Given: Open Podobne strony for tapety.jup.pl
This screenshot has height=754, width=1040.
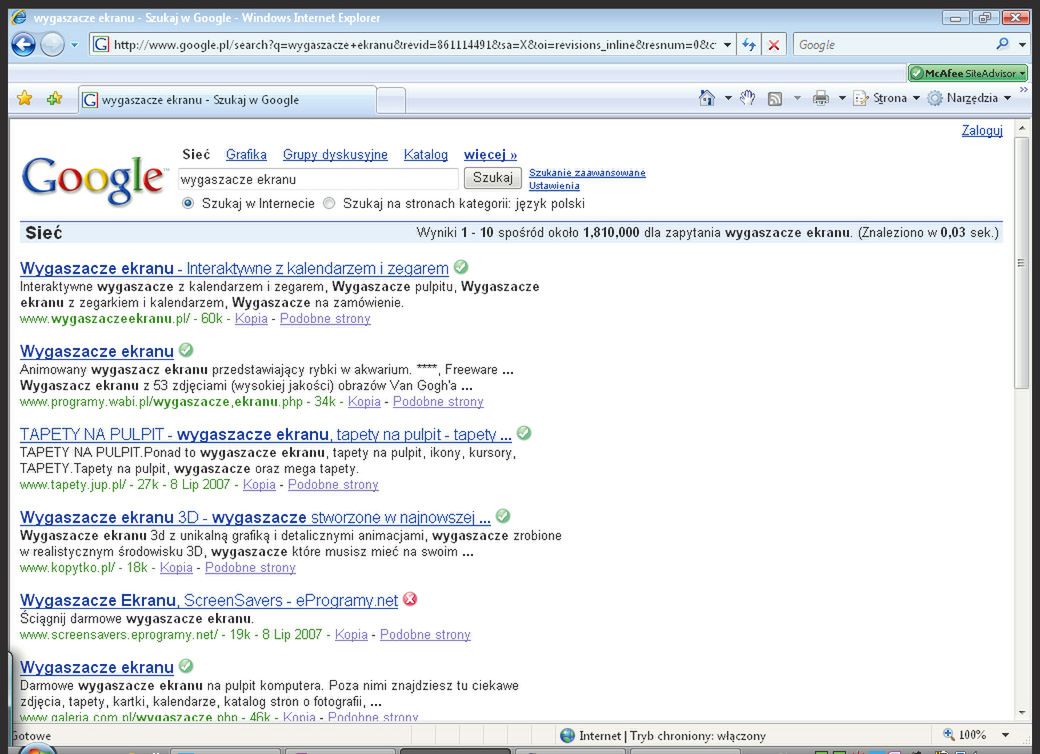Looking at the screenshot, I should [333, 484].
